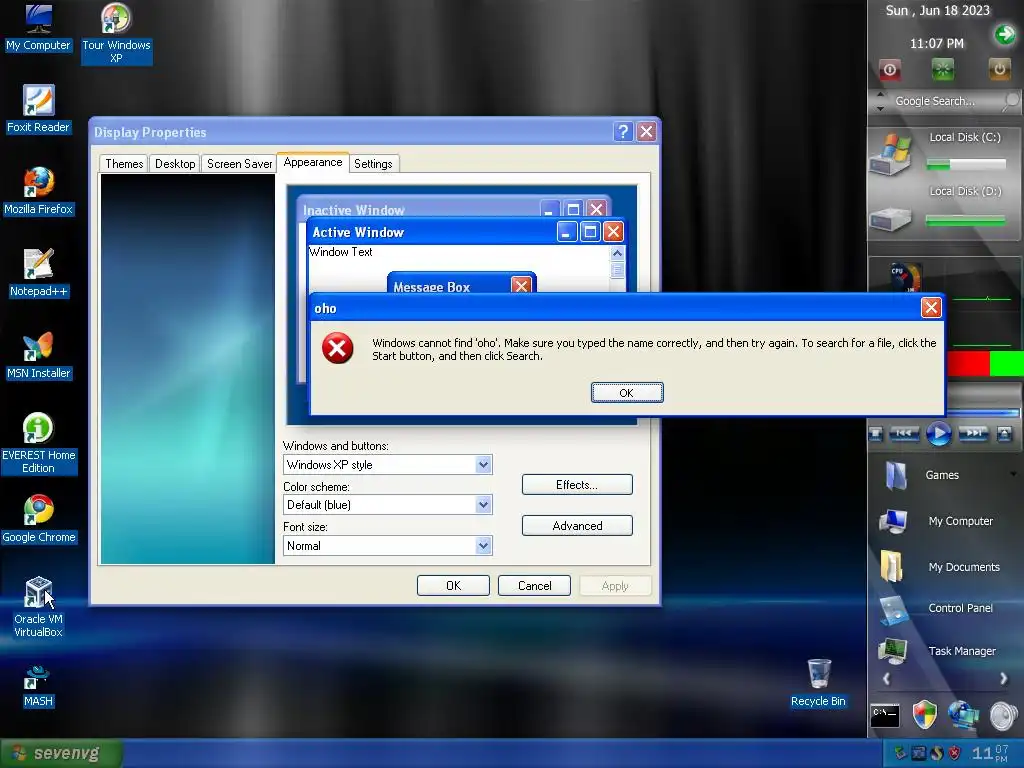Click OK in the oho error dialog

pyautogui.click(x=627, y=392)
